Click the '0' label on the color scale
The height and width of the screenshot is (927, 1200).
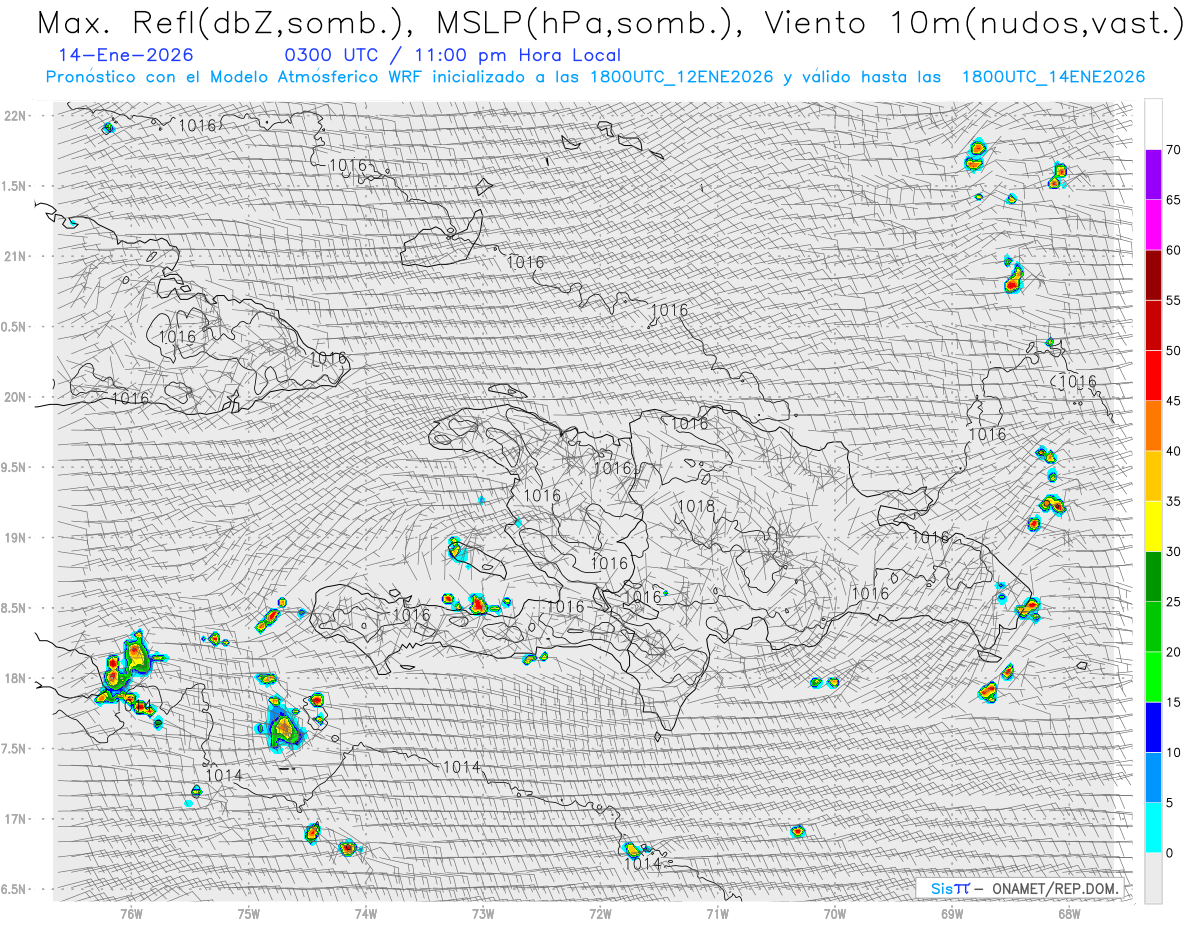pyautogui.click(x=1170, y=852)
